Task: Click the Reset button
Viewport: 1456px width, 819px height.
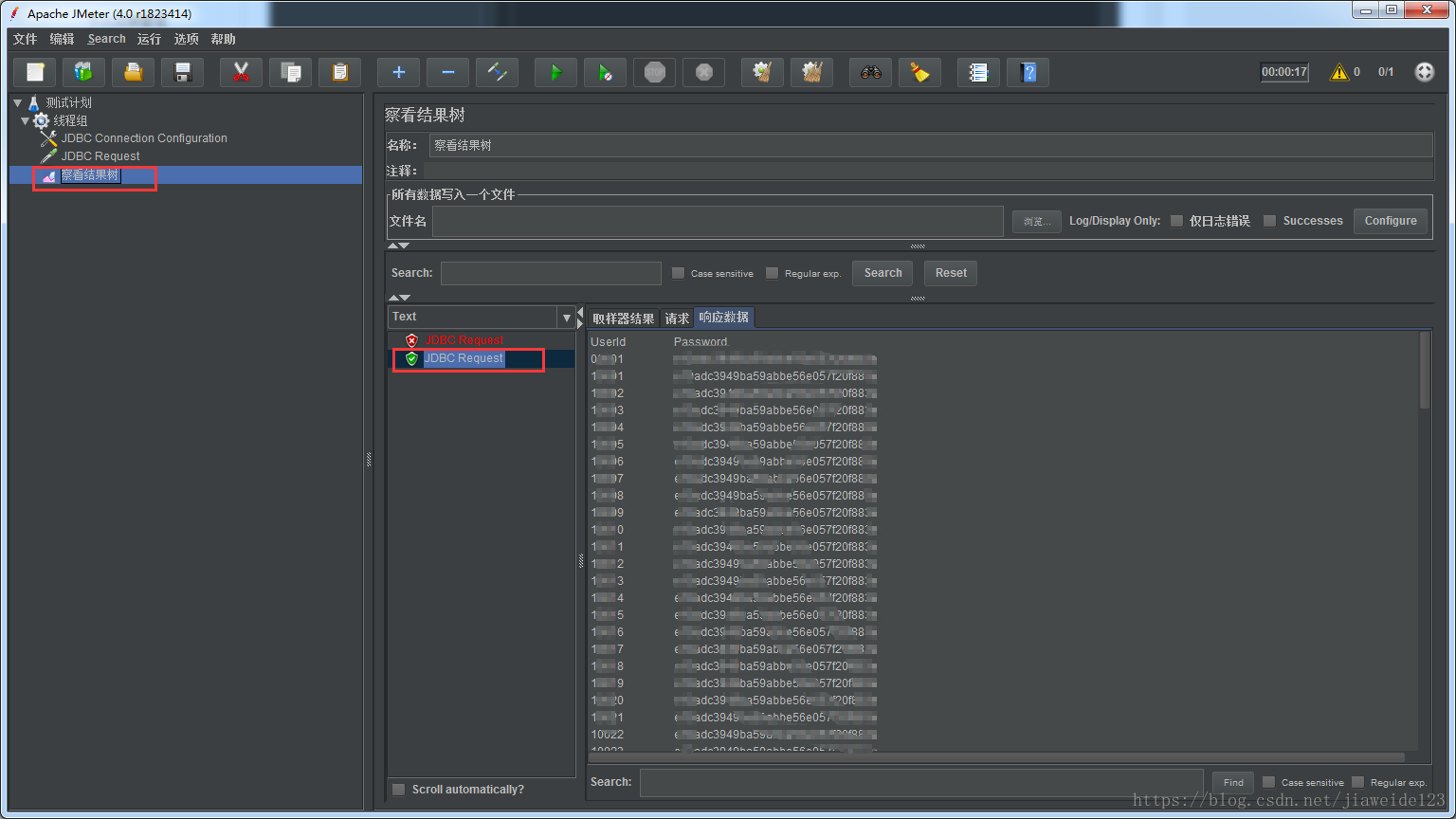Action: point(951,273)
